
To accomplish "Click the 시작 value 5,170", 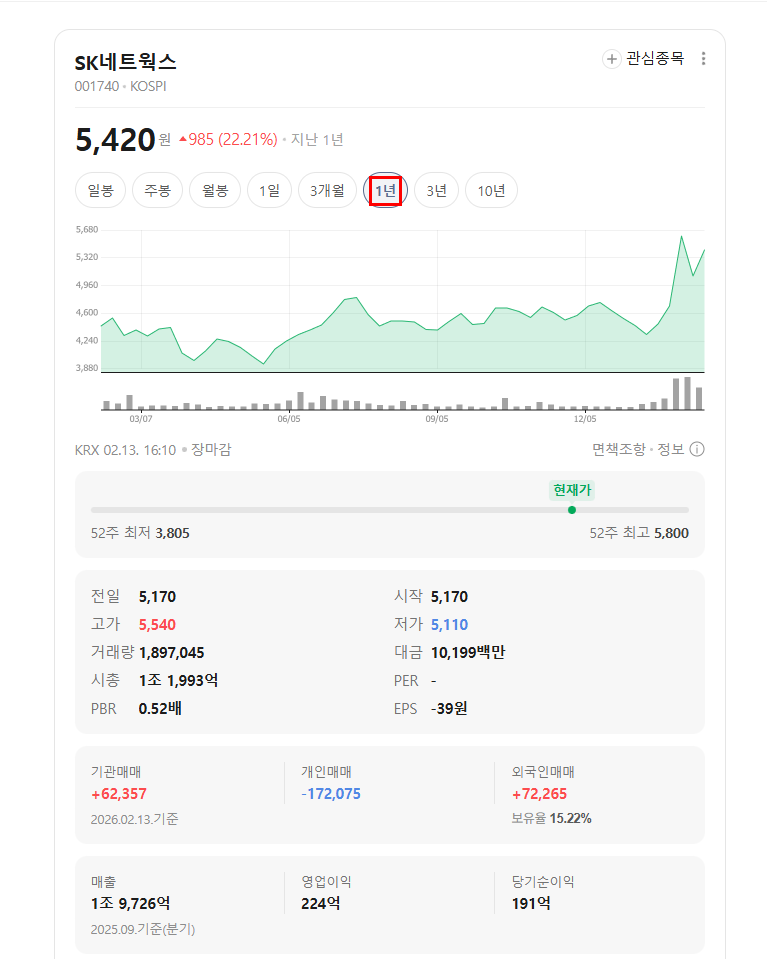I will [450, 597].
